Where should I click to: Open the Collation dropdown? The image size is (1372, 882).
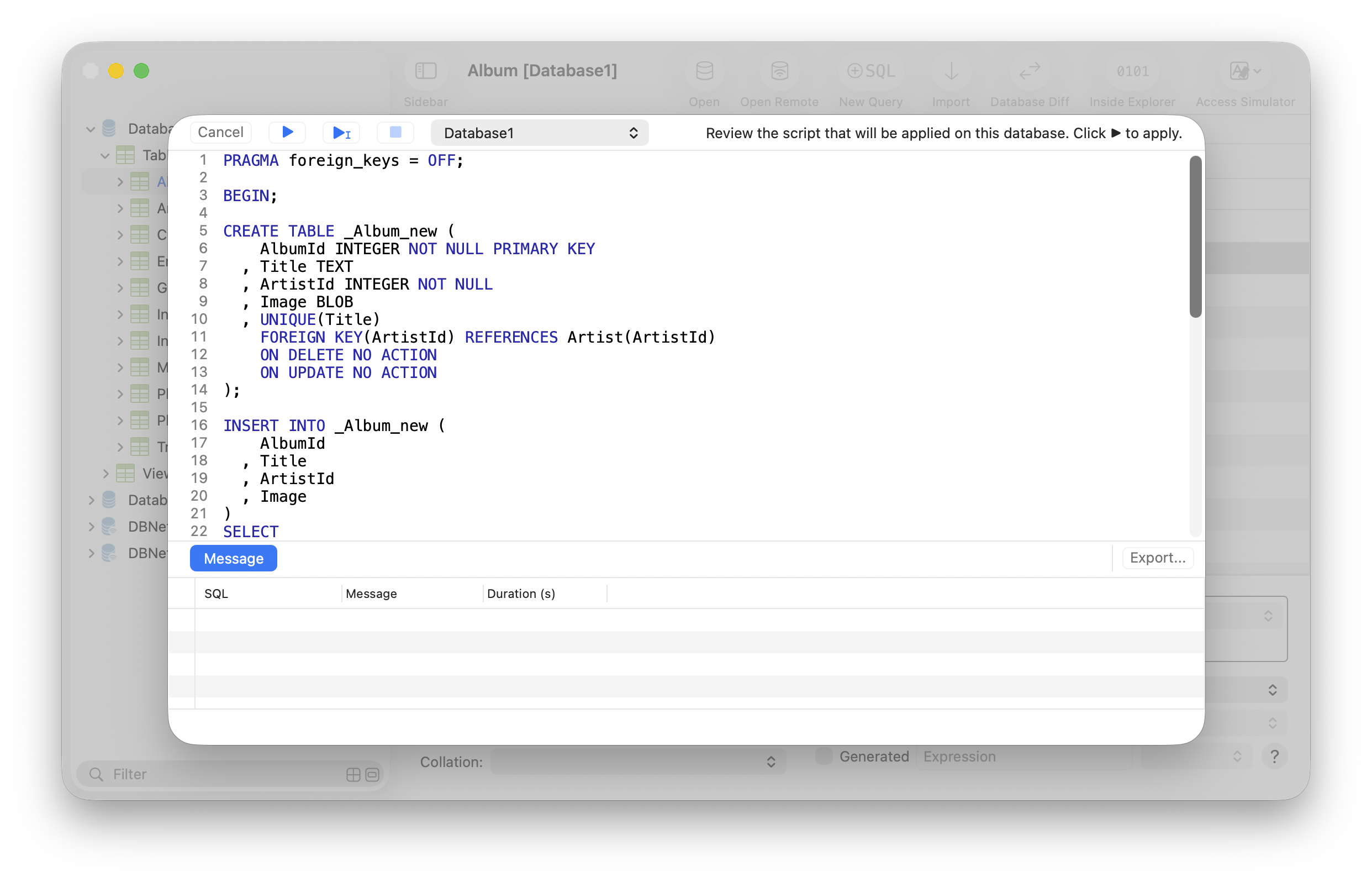coord(637,762)
